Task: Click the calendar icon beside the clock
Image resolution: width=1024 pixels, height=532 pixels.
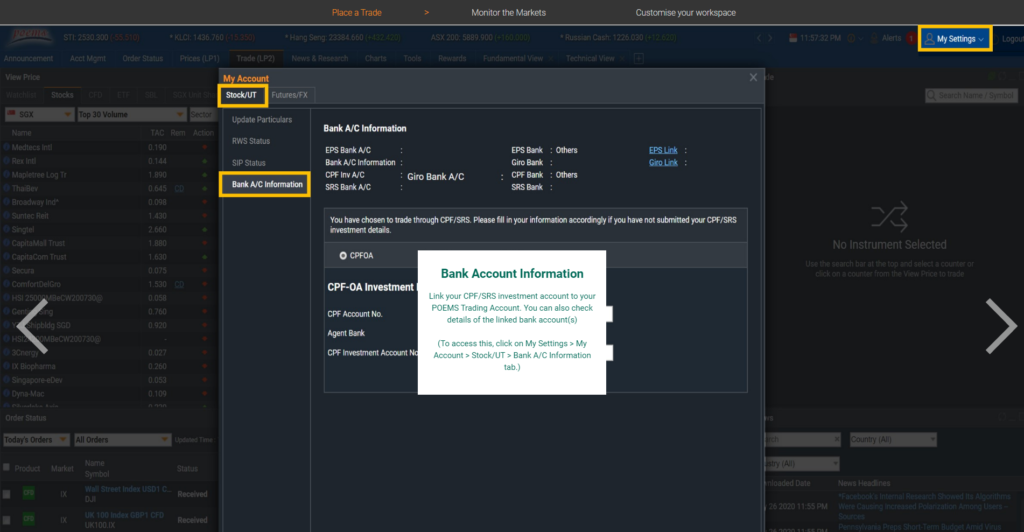Action: coord(793,39)
